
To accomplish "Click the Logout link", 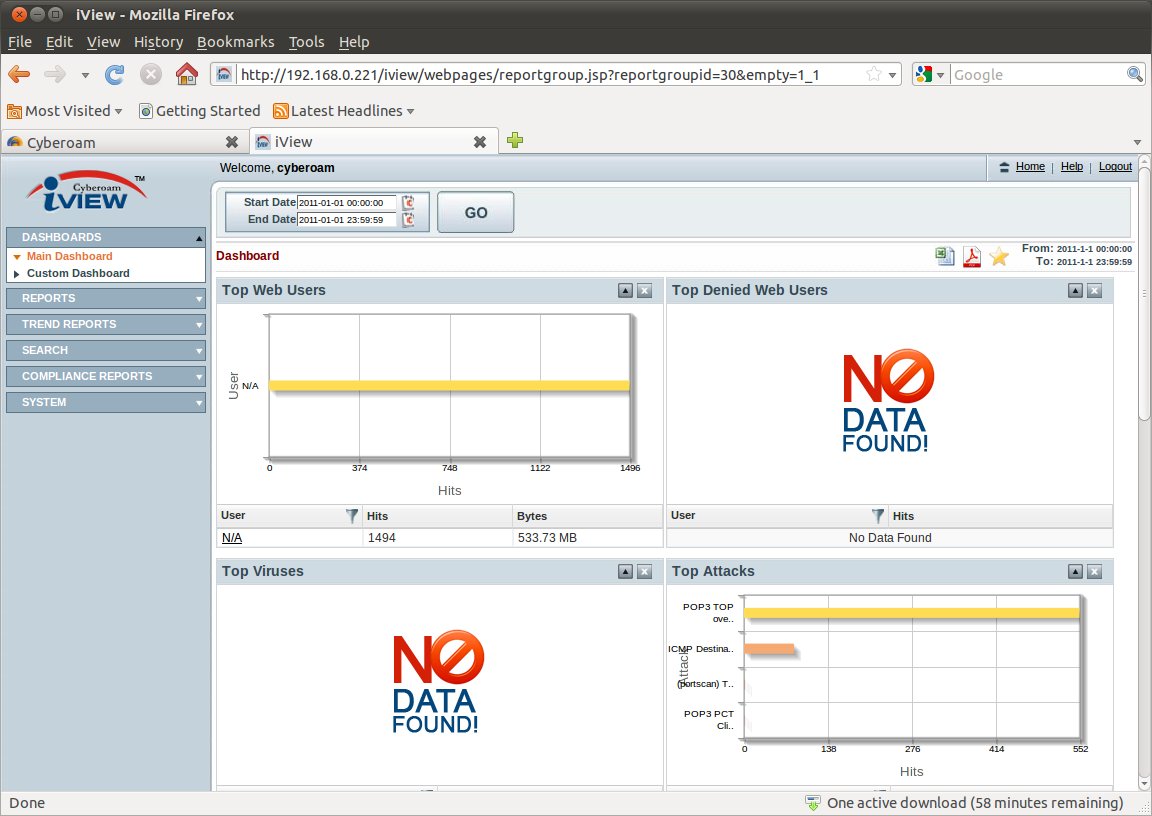I will [x=1115, y=167].
